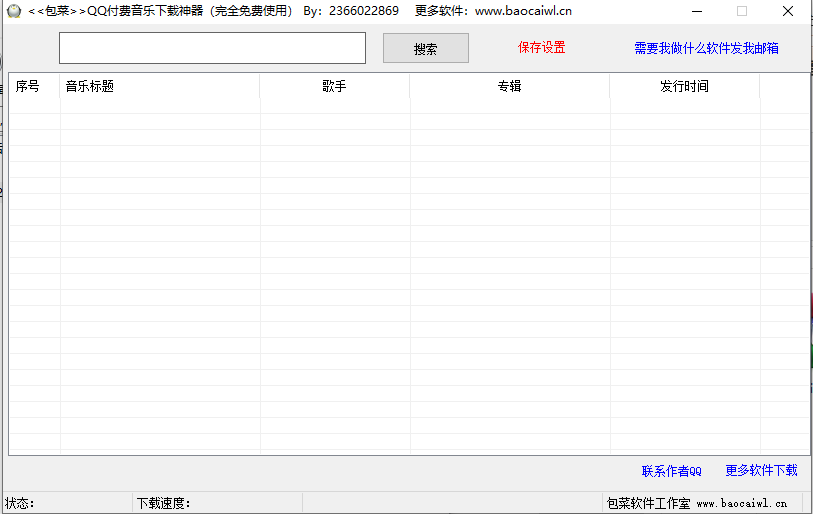The width and height of the screenshot is (813, 514).
Task: Sort by 序号 column header
Action: click(28, 87)
